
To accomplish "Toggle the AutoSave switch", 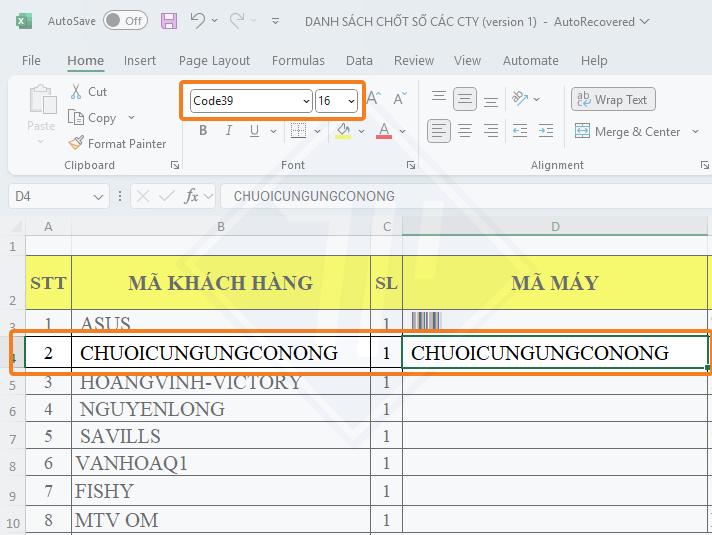I will pyautogui.click(x=124, y=21).
